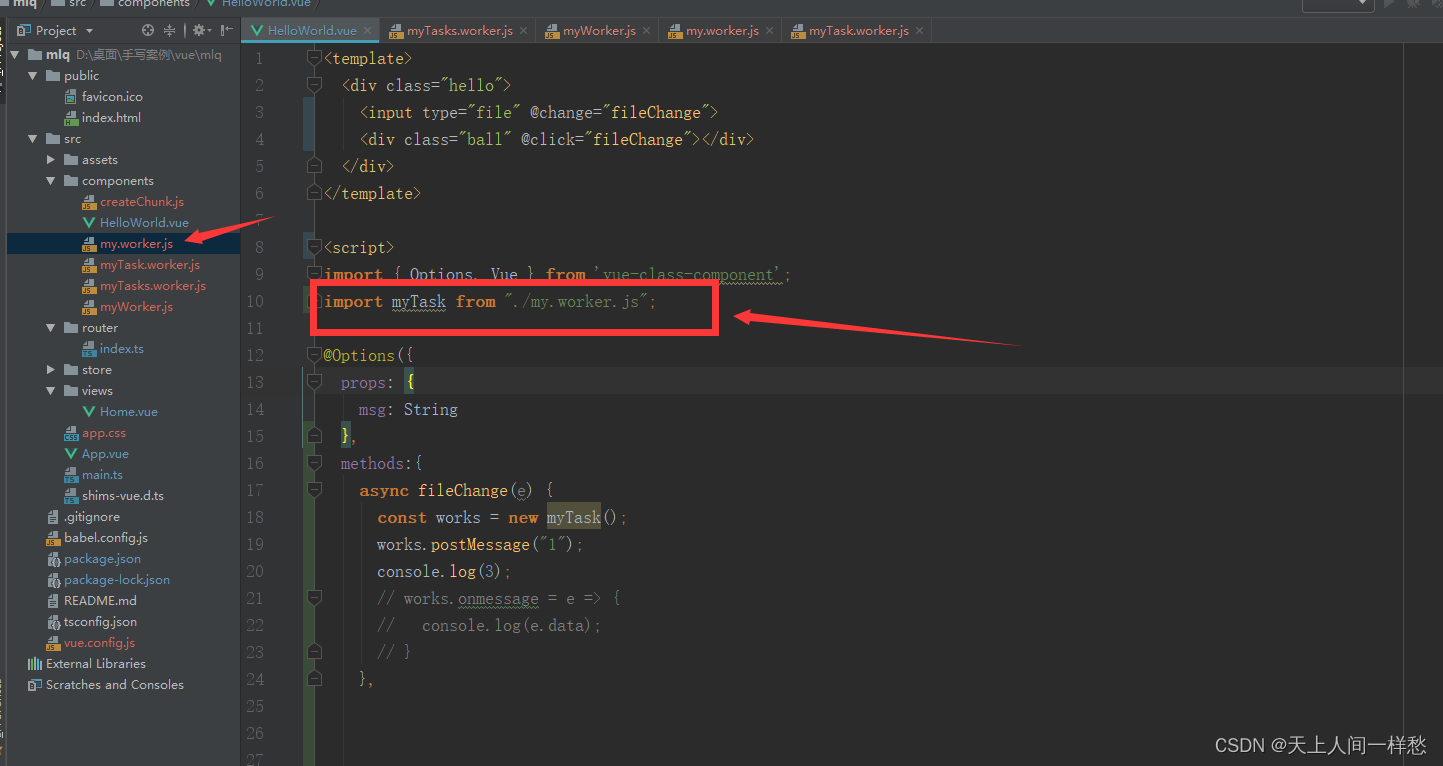
Task: Select index.ts under router
Action: (x=112, y=349)
